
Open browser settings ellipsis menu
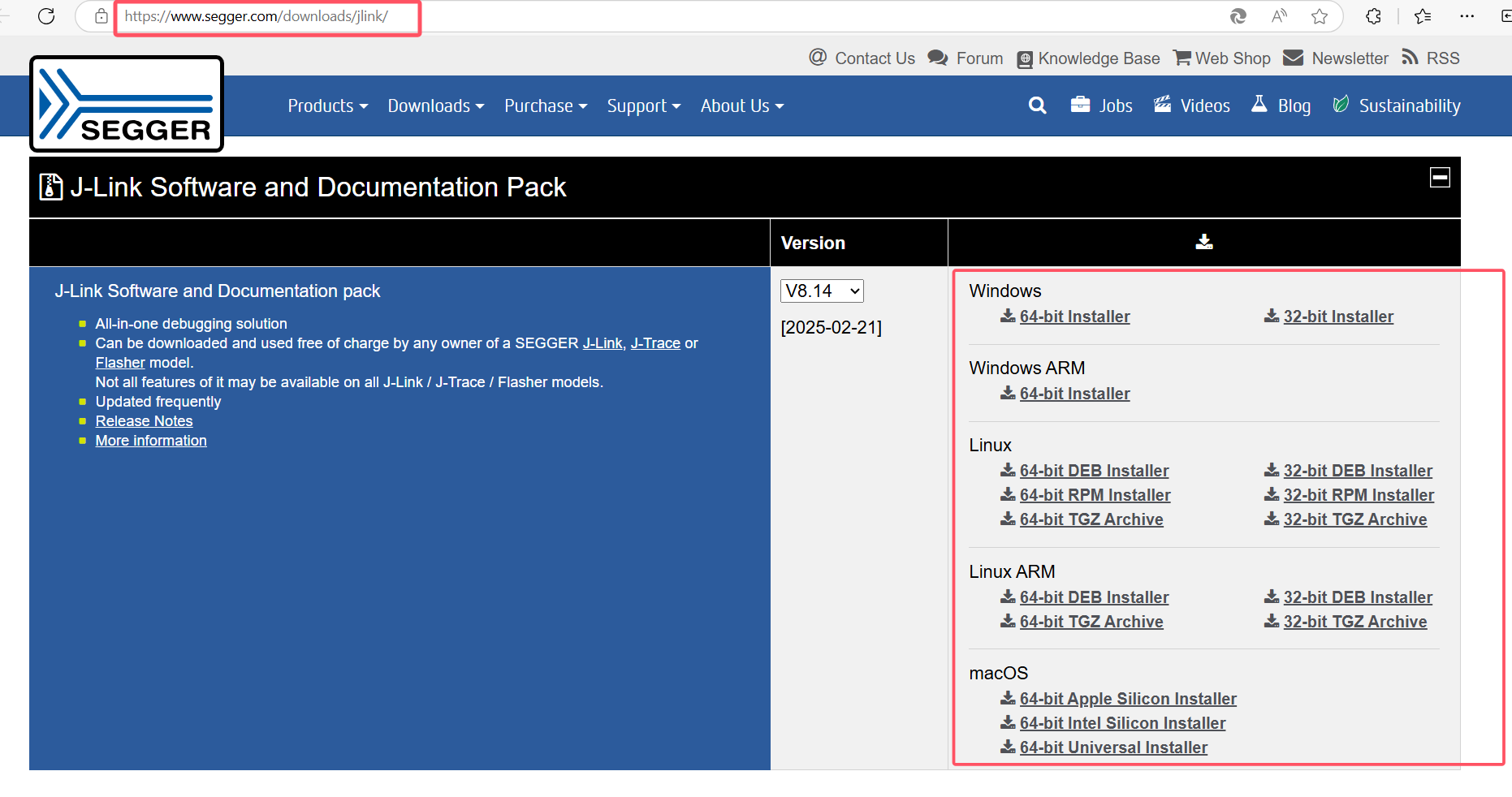1467,16
